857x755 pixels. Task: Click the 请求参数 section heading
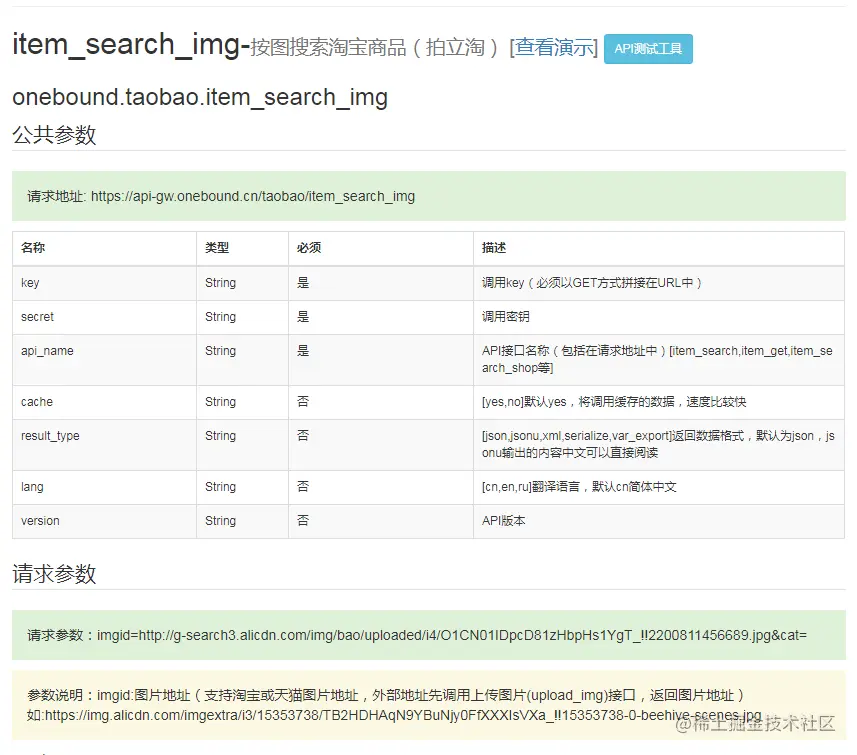click(54, 573)
